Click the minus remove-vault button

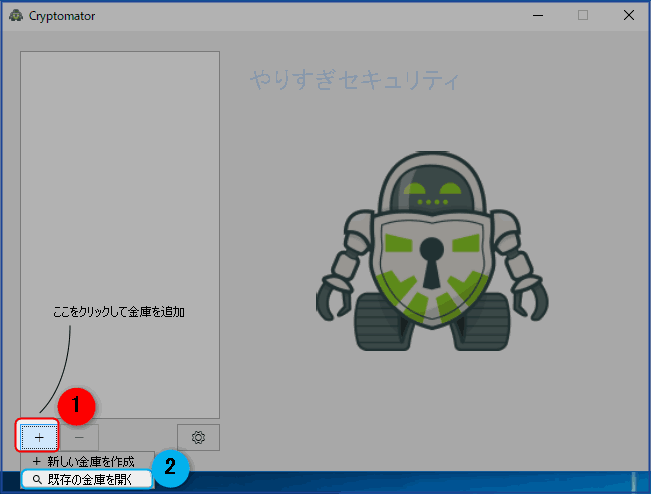pyautogui.click(x=79, y=437)
